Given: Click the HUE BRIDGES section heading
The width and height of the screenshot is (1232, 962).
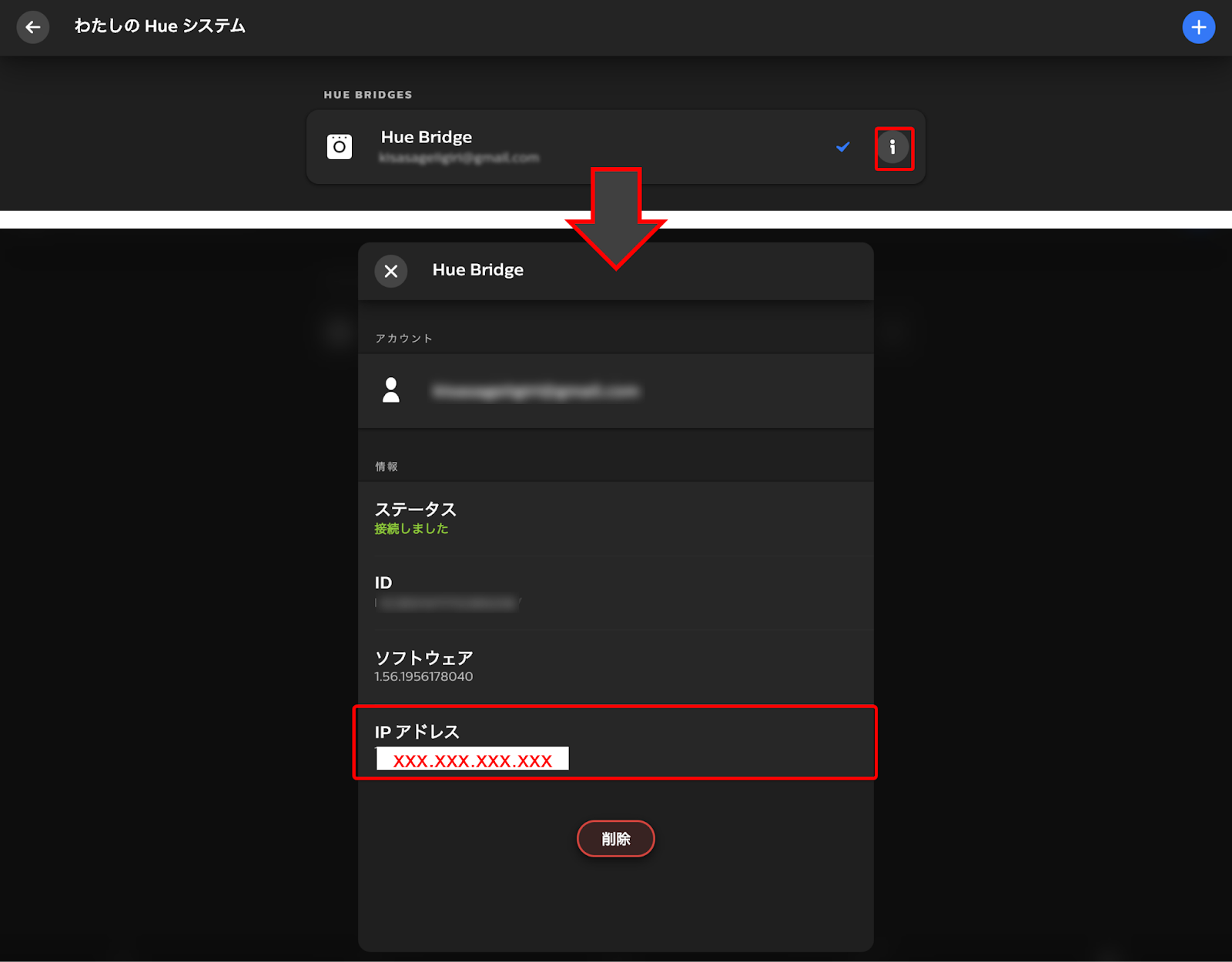Looking at the screenshot, I should pos(368,95).
